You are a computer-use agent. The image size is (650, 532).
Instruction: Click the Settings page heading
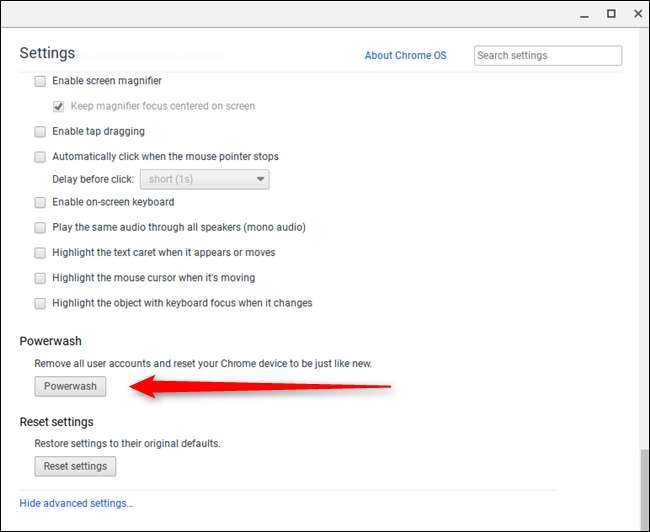(47, 53)
